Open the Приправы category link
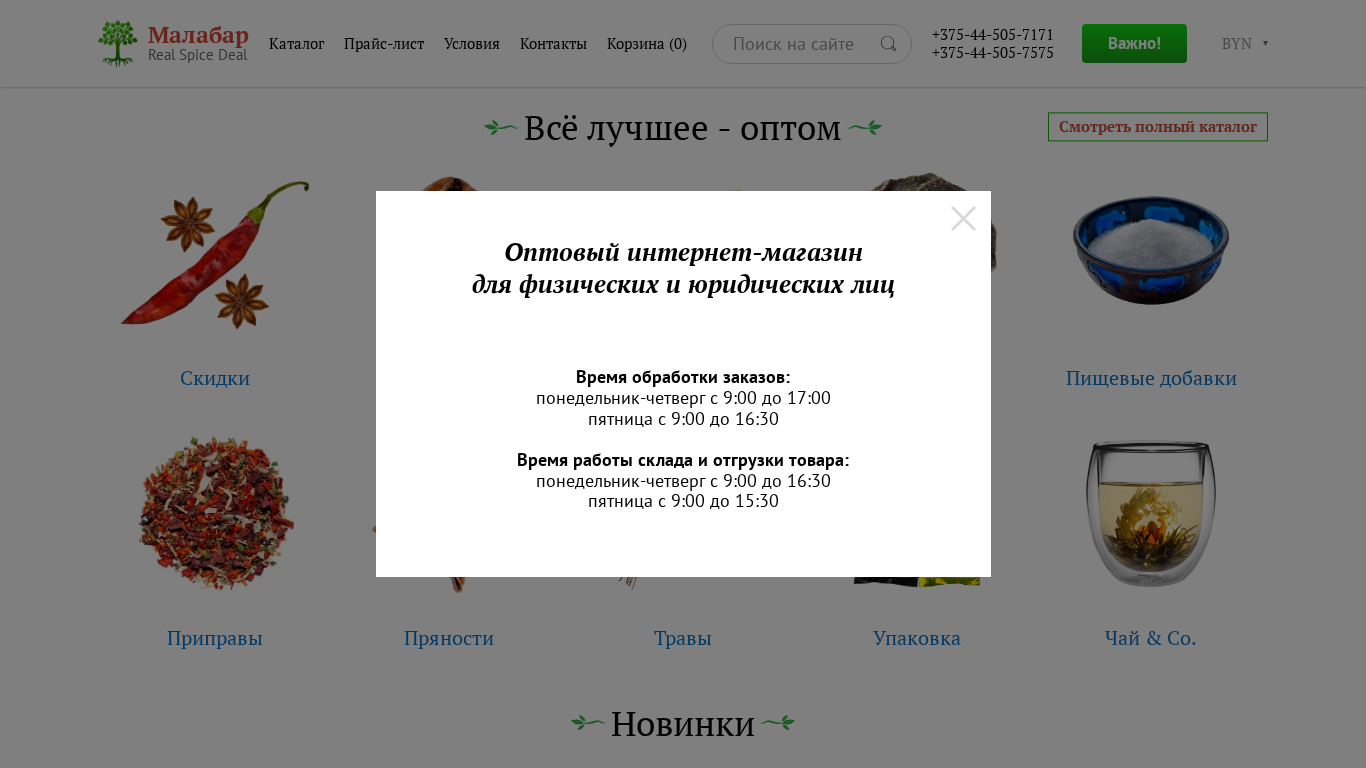Screen dimensions: 1366x768 [x=215, y=638]
